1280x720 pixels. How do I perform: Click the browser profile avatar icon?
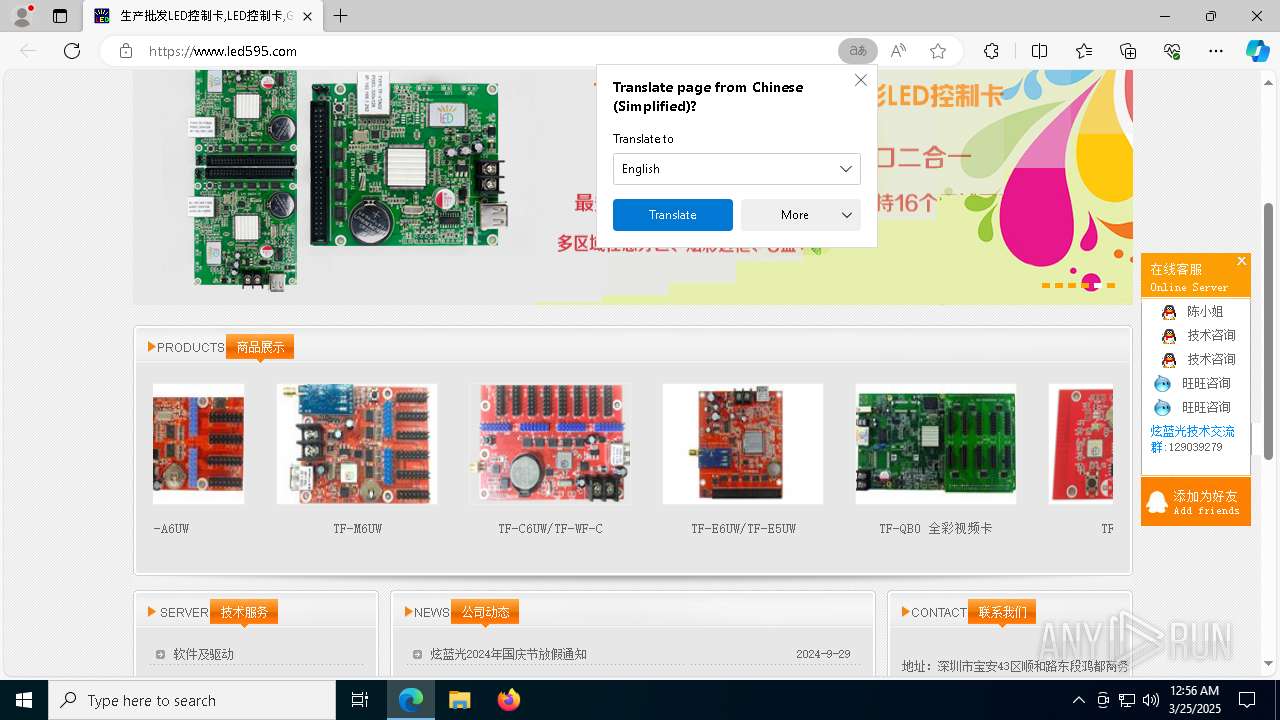[x=22, y=16]
